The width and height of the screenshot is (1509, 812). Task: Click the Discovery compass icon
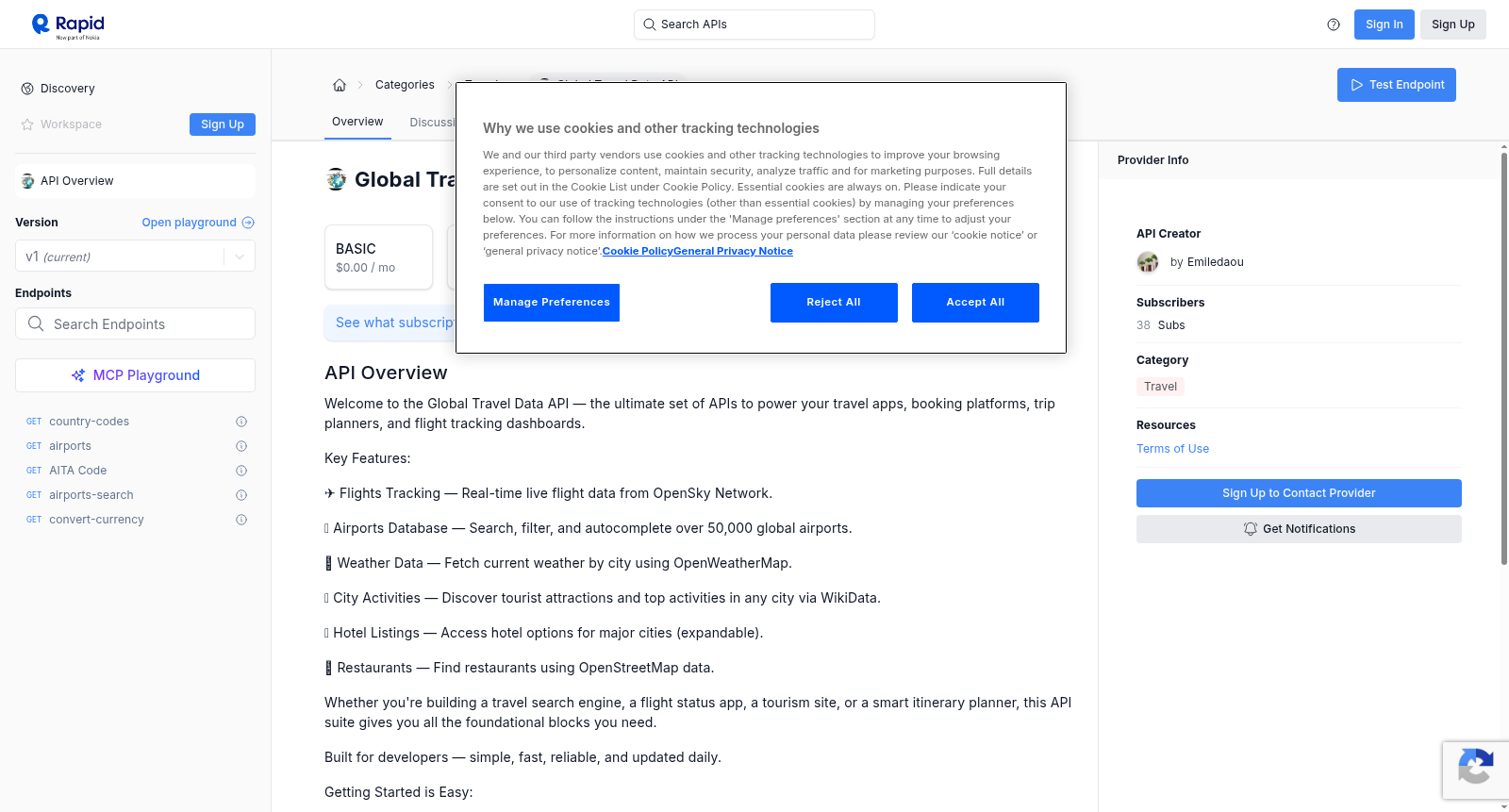click(x=27, y=89)
